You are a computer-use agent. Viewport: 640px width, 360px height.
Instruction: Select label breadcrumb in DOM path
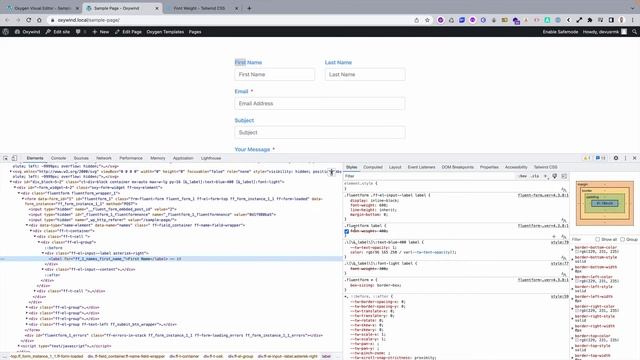click(x=326, y=356)
